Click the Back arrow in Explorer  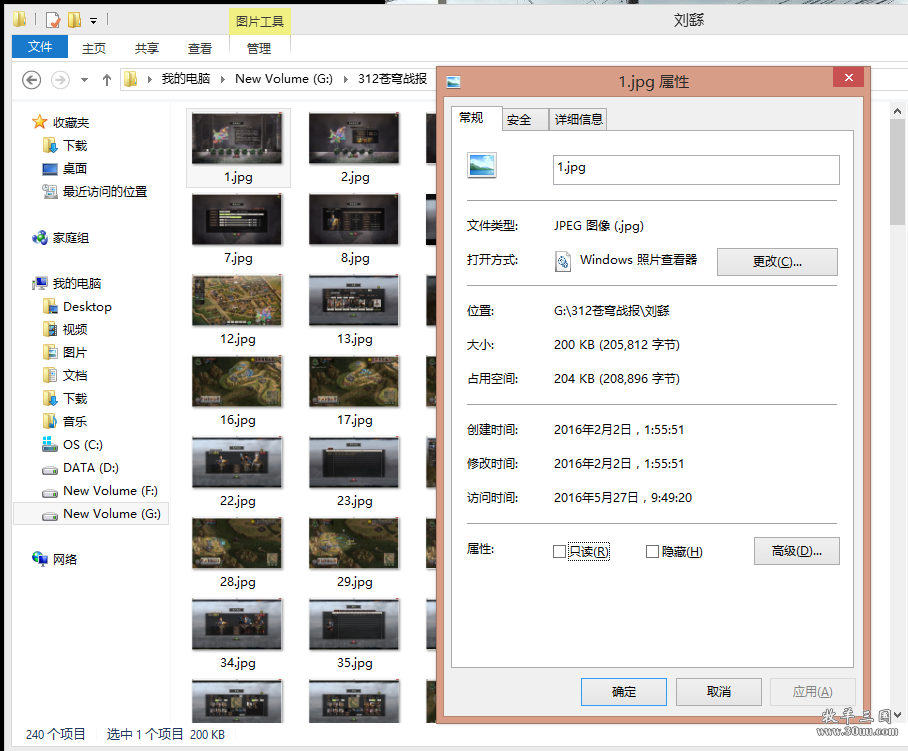[x=31, y=79]
